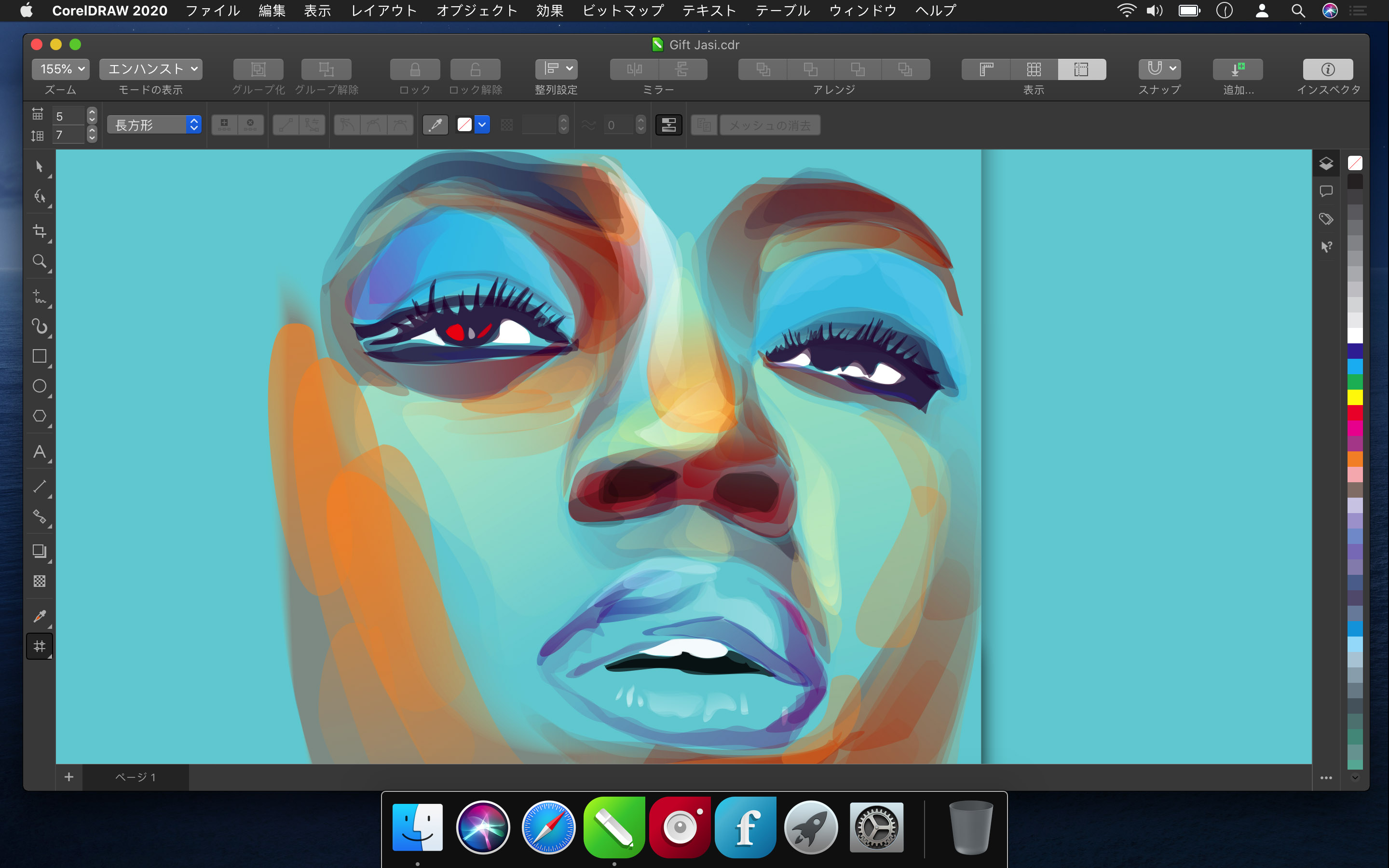Open the オブジェクト menu
1389x868 pixels.
pyautogui.click(x=477, y=10)
